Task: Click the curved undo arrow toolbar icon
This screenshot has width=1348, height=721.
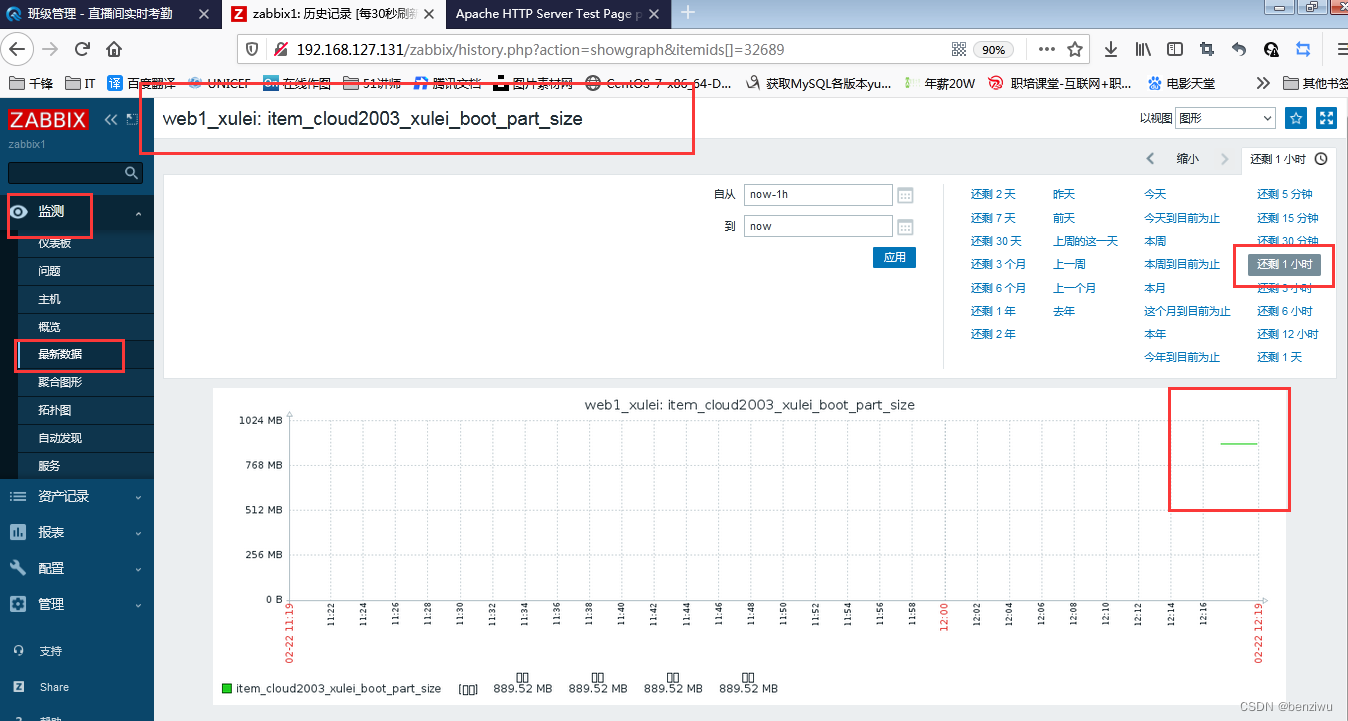Action: (x=1239, y=49)
